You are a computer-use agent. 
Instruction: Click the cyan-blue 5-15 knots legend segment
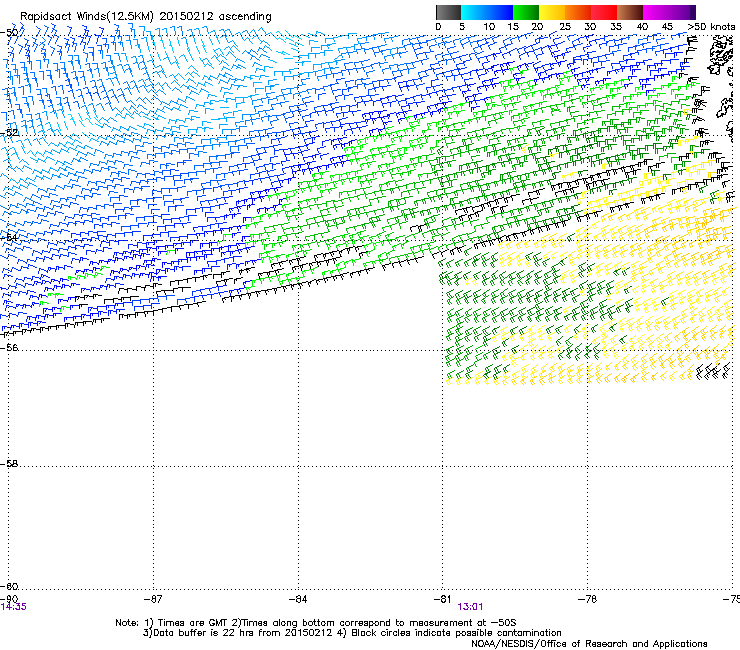[x=487, y=12]
